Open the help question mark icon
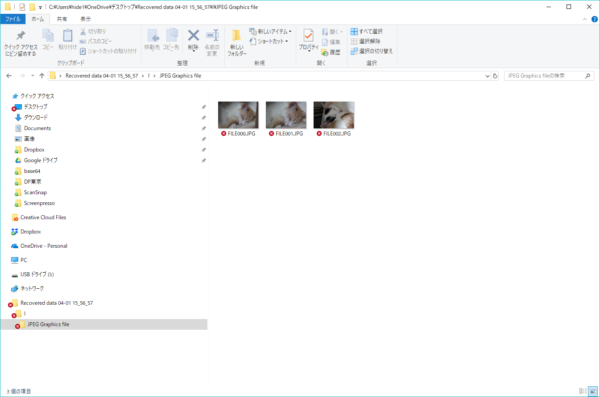Image resolution: width=600 pixels, height=397 pixels. [x=594, y=19]
